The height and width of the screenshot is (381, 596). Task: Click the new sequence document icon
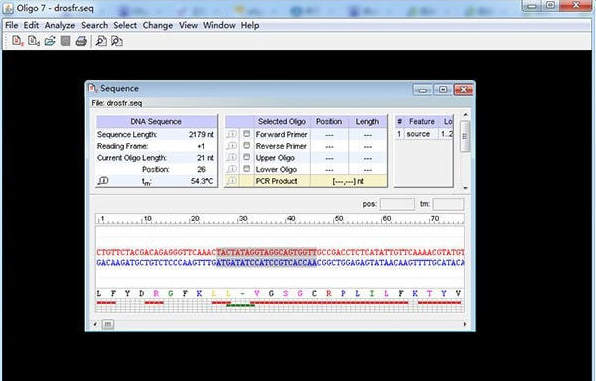point(17,41)
